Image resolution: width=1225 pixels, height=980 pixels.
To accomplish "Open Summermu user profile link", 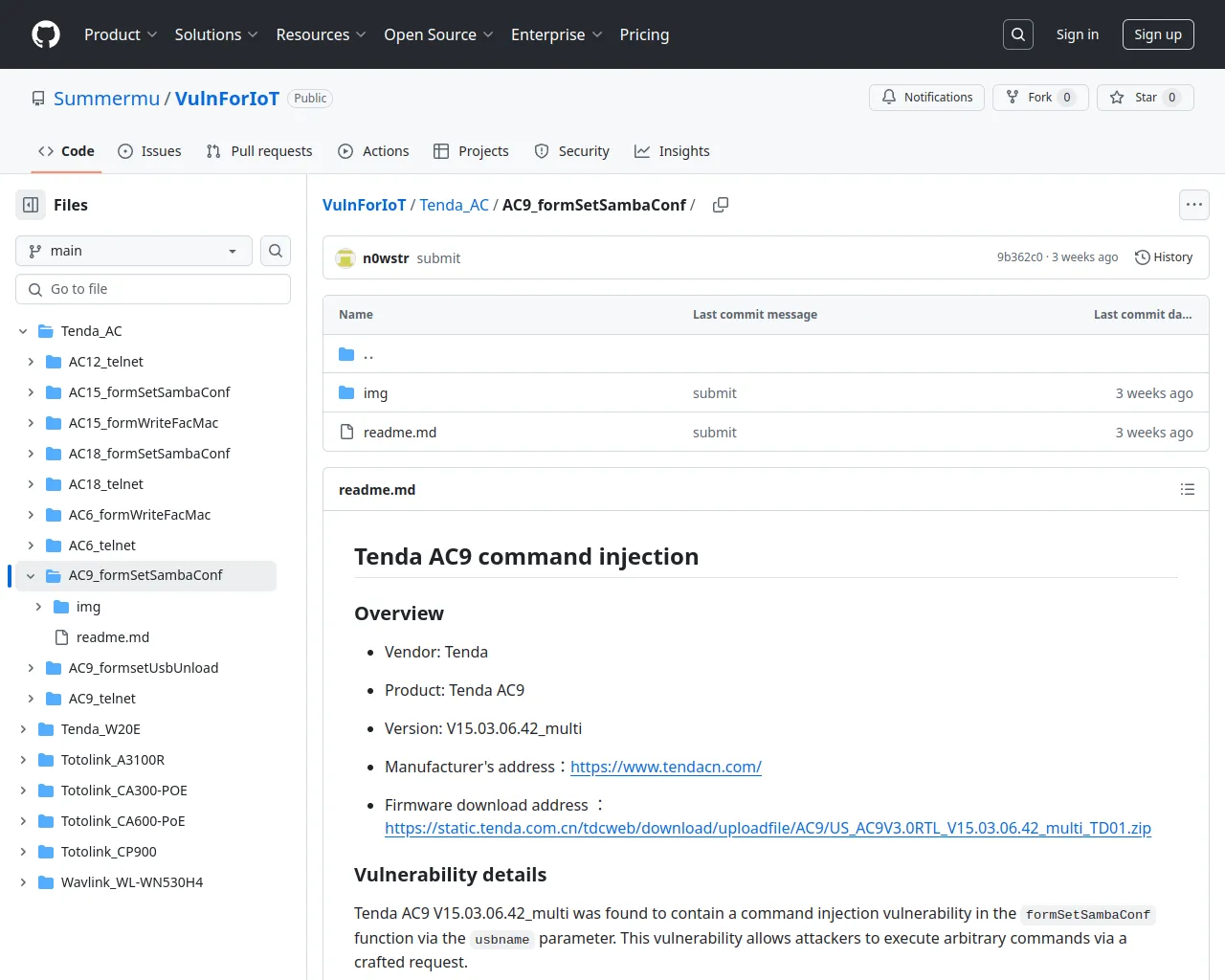I will pos(106,99).
